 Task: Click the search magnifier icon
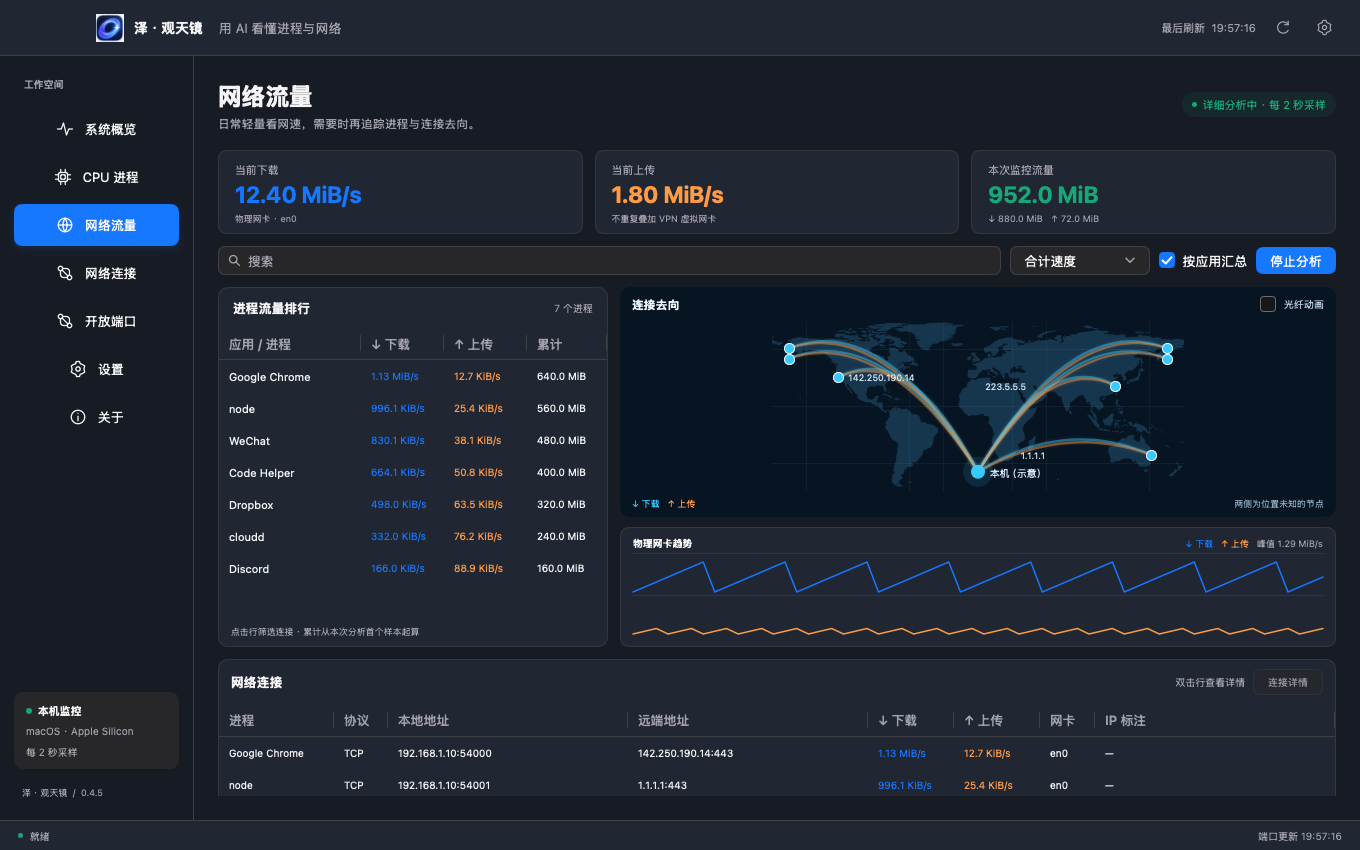click(235, 261)
